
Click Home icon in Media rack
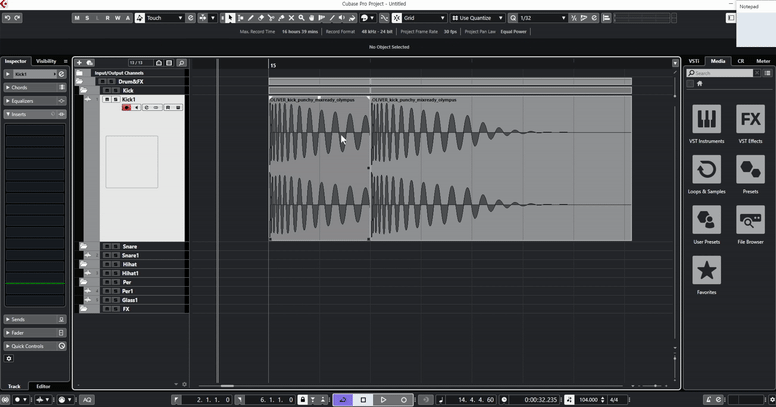(x=700, y=84)
